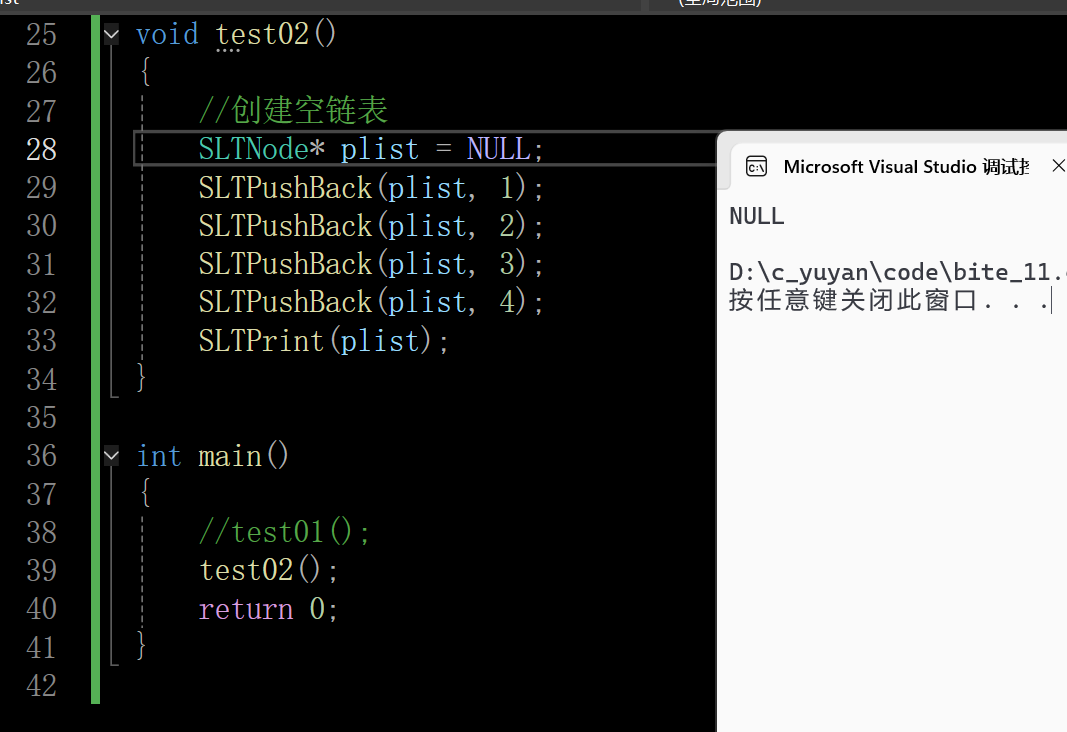Viewport: 1067px width, 732px height.
Task: Click the int keyword before main
Action: coord(159,456)
